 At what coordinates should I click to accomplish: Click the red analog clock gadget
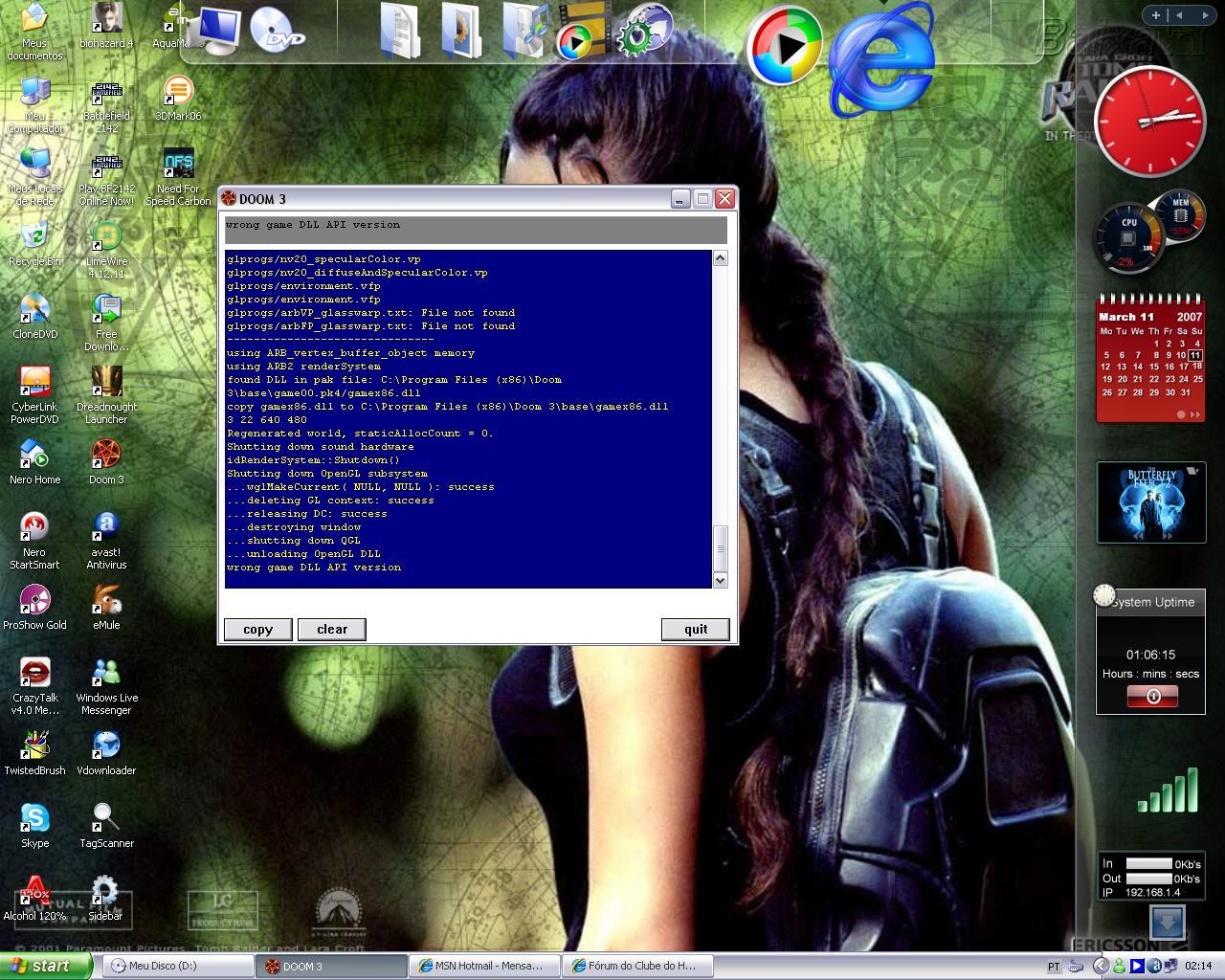1149,121
